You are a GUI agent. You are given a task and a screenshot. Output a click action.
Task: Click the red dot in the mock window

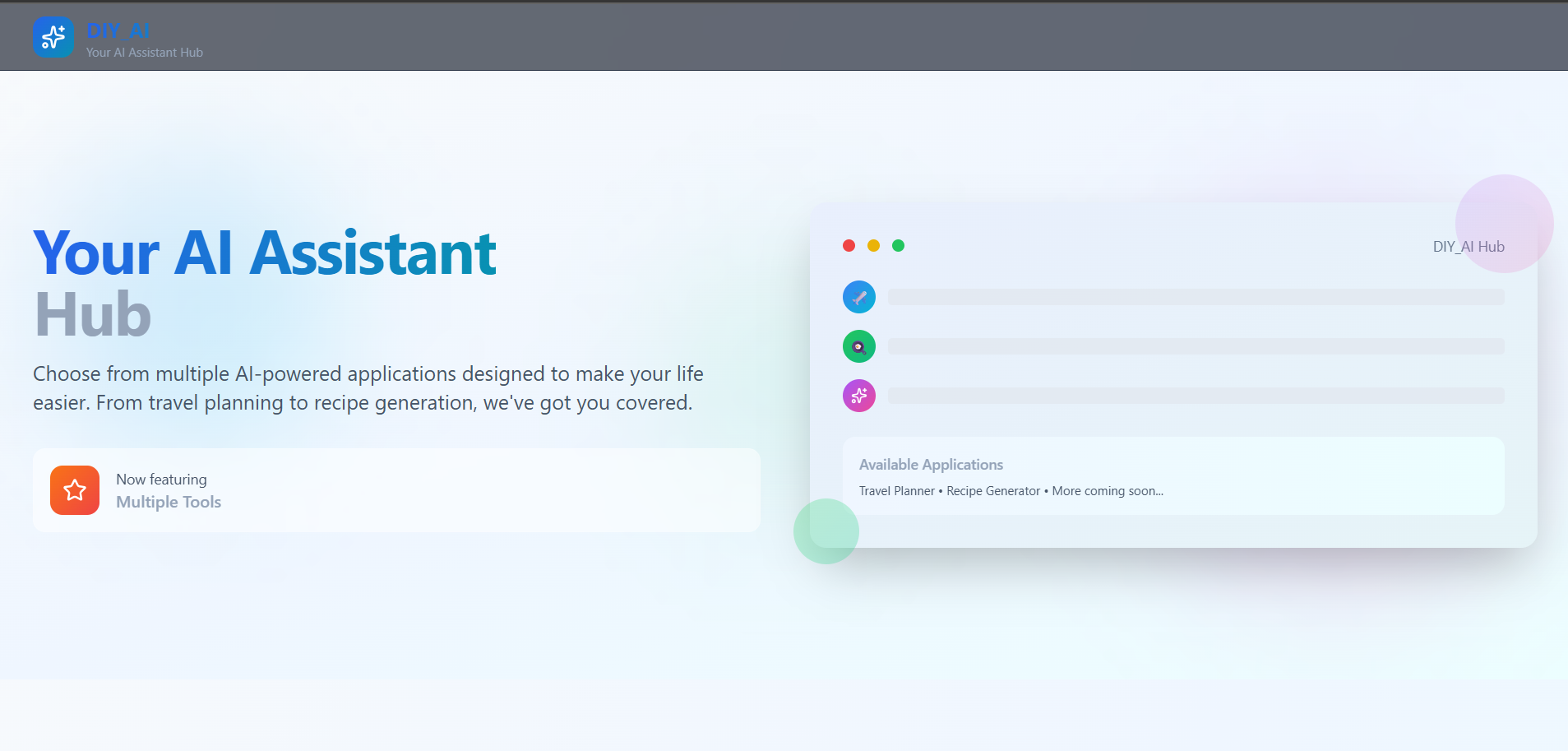pyautogui.click(x=849, y=246)
